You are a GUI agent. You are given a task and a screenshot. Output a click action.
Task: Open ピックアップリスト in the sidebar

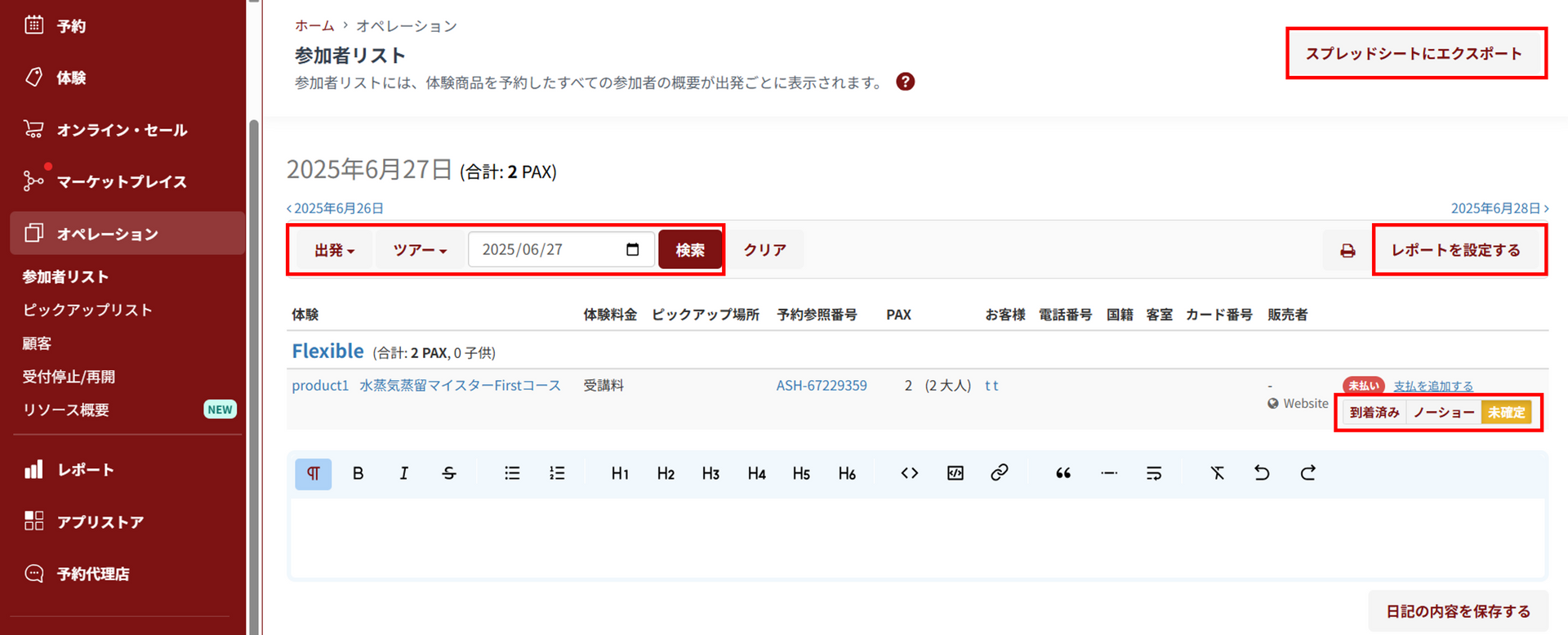pyautogui.click(x=87, y=310)
